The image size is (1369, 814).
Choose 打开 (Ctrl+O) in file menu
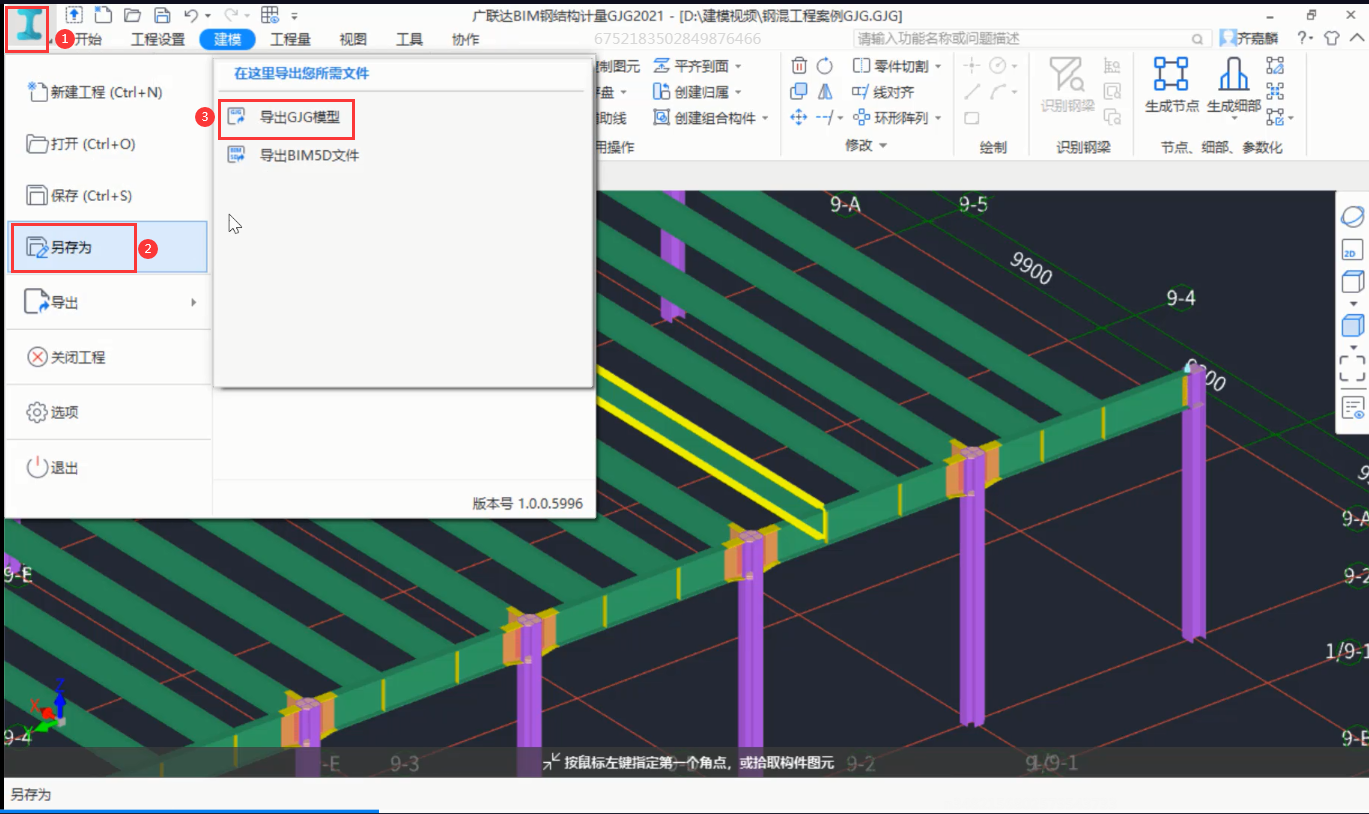108,144
